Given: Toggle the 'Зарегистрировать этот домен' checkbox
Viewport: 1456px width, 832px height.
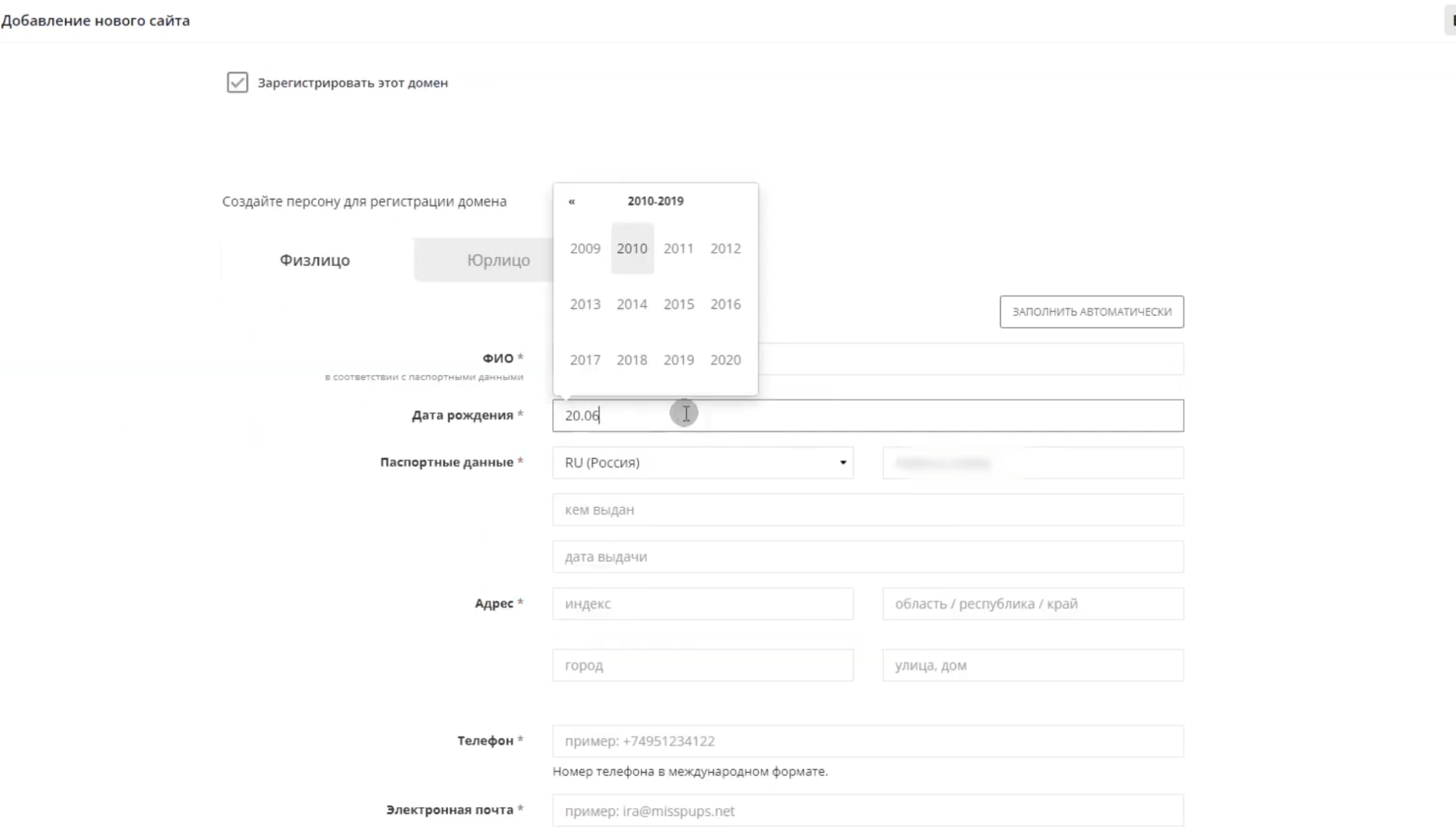Looking at the screenshot, I should [237, 82].
